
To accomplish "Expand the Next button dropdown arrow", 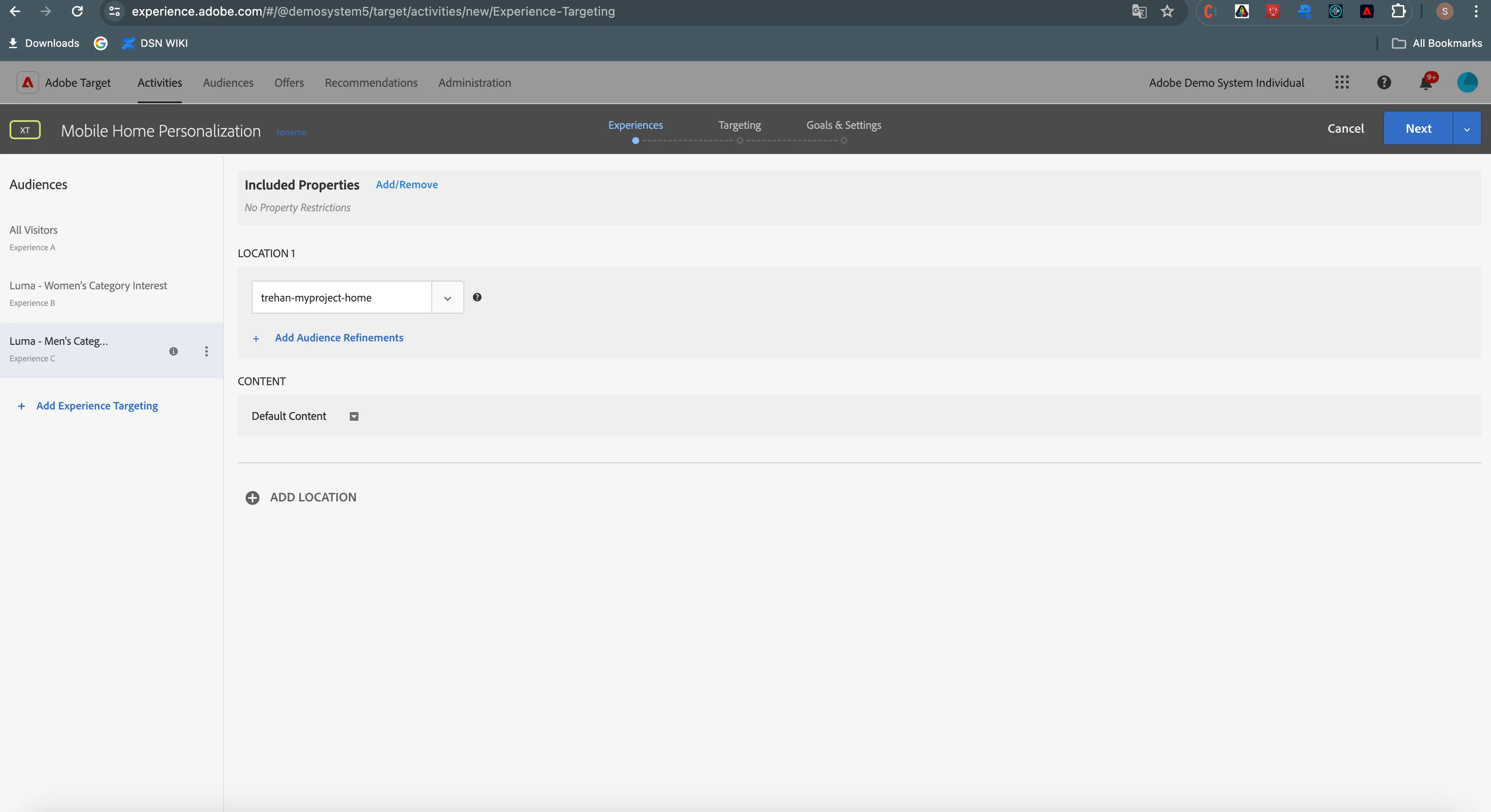I will pos(1467,129).
